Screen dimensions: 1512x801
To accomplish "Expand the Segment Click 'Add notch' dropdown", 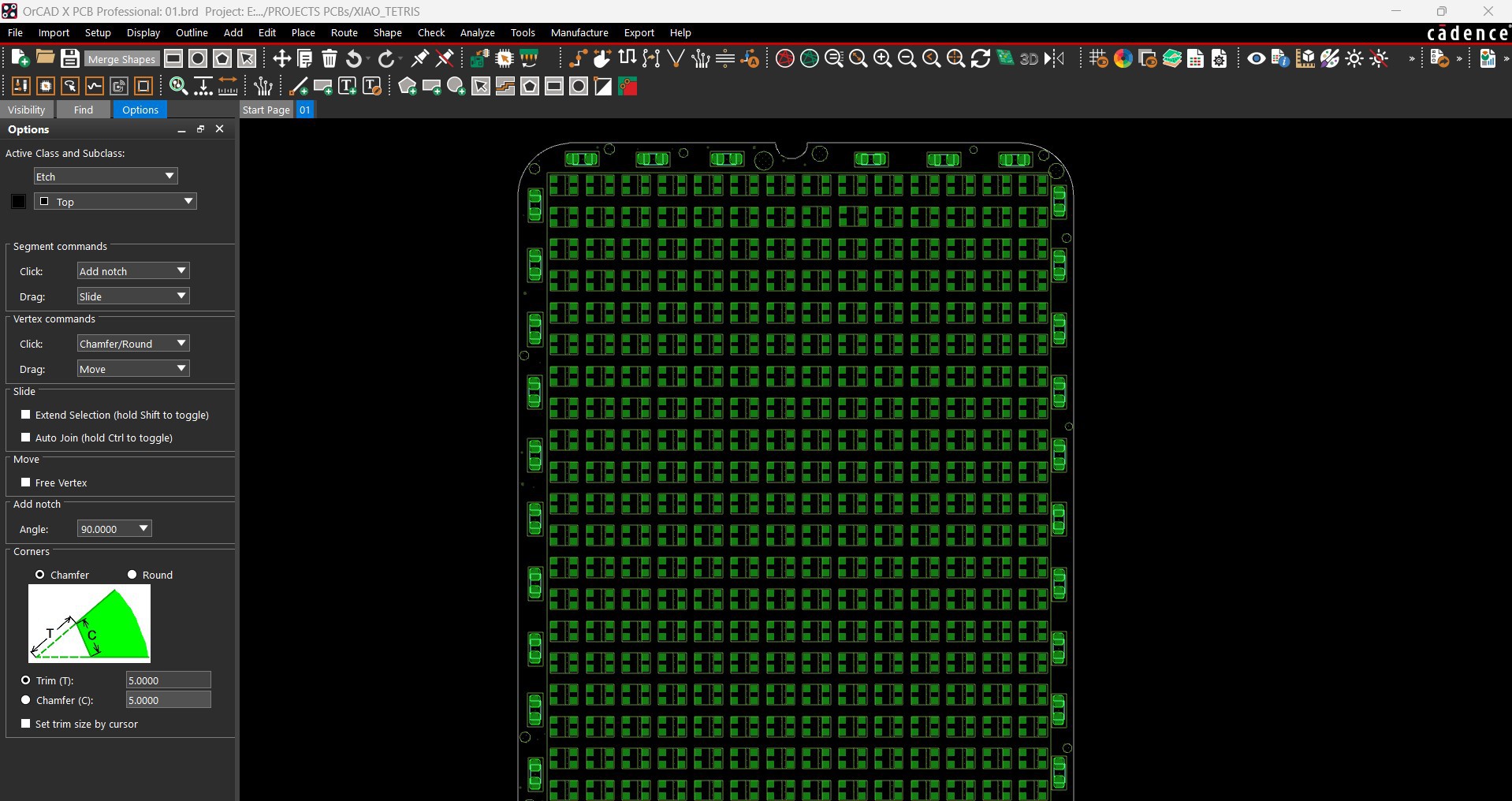I will pyautogui.click(x=133, y=271).
